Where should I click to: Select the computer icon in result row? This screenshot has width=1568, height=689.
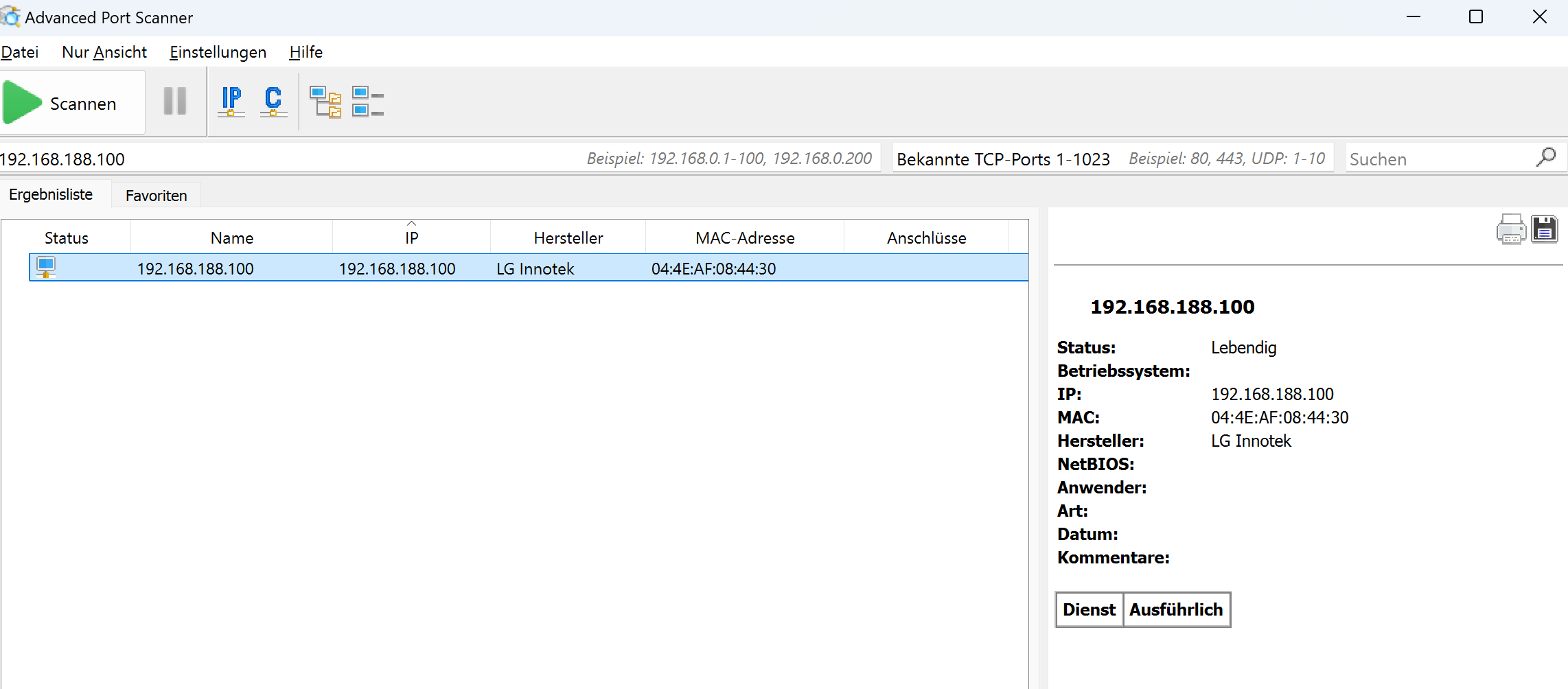[x=46, y=268]
